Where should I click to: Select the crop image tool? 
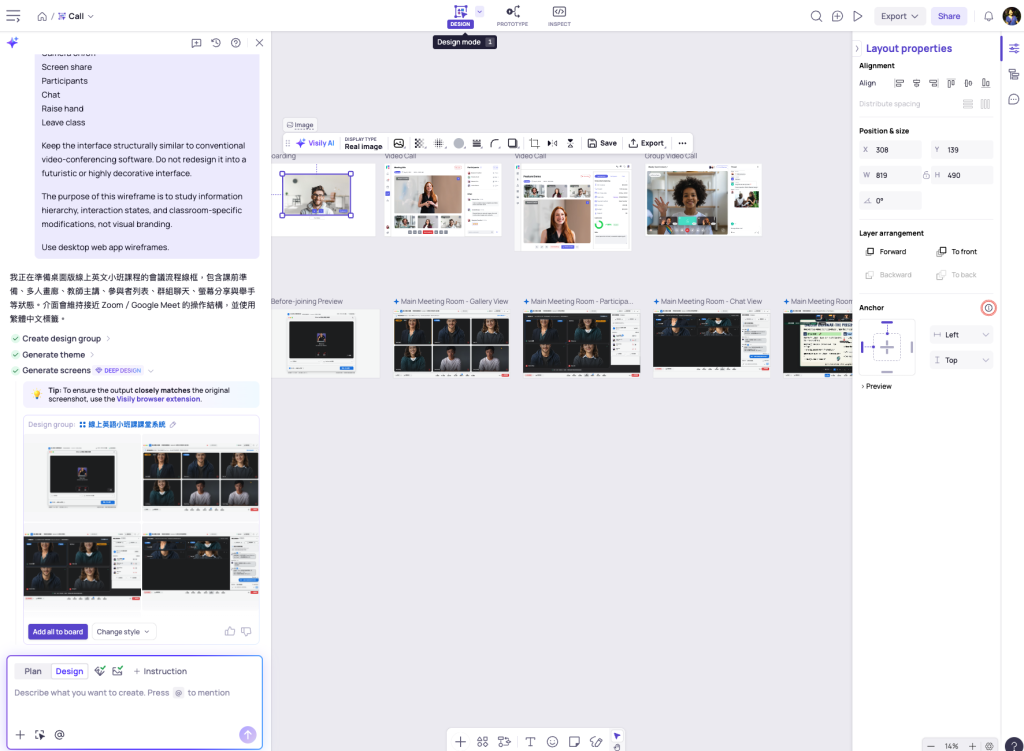coord(534,143)
